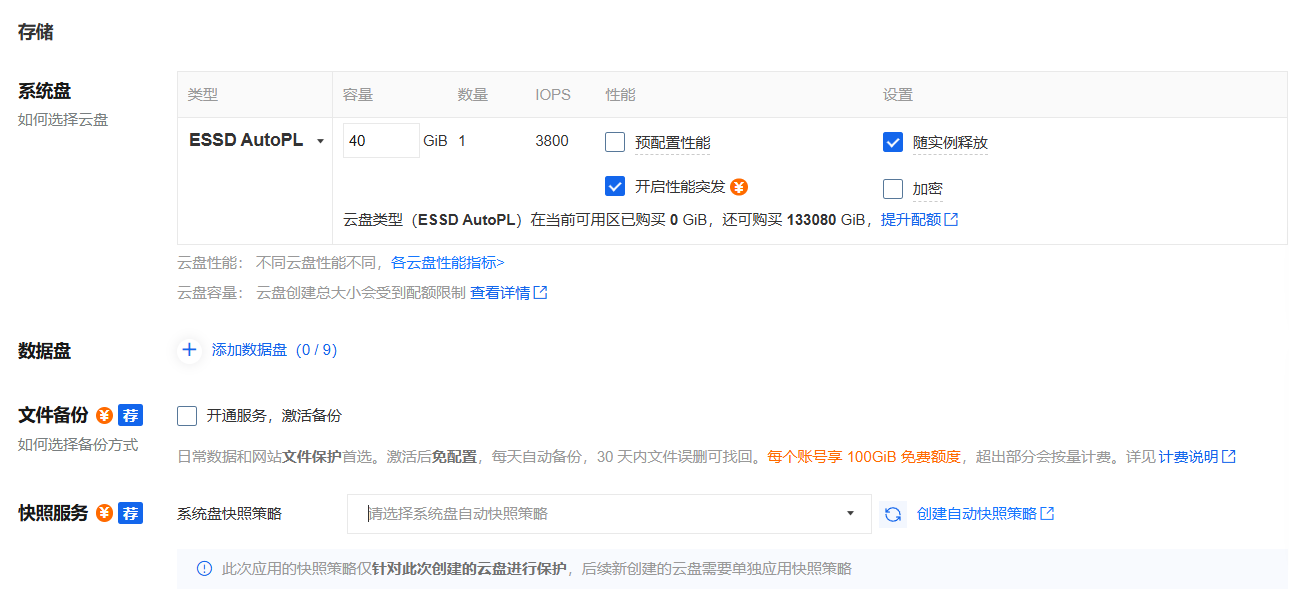1289x604 pixels.
Task: Click the external link icon after 计费说明
Action: tap(1229, 457)
